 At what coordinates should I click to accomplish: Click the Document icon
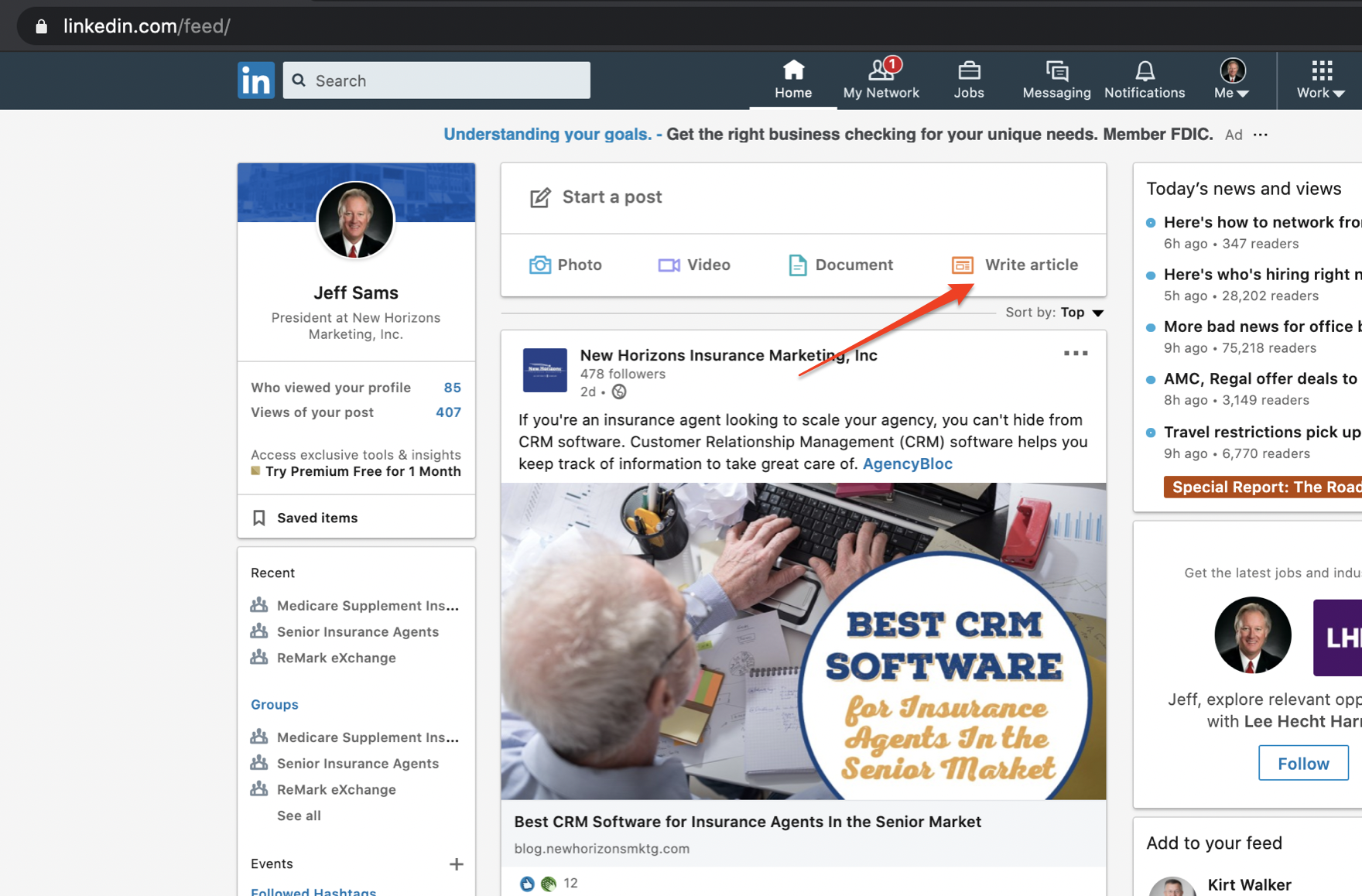pos(797,265)
